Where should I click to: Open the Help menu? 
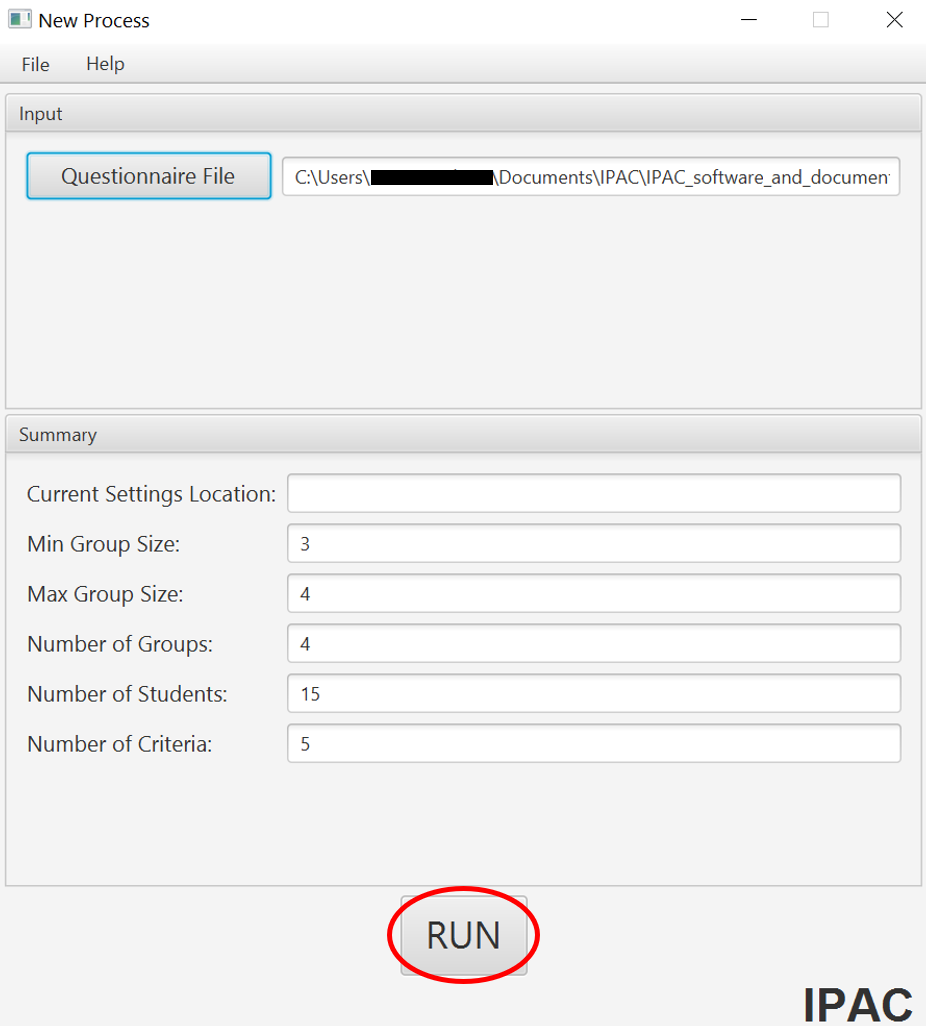coord(104,64)
